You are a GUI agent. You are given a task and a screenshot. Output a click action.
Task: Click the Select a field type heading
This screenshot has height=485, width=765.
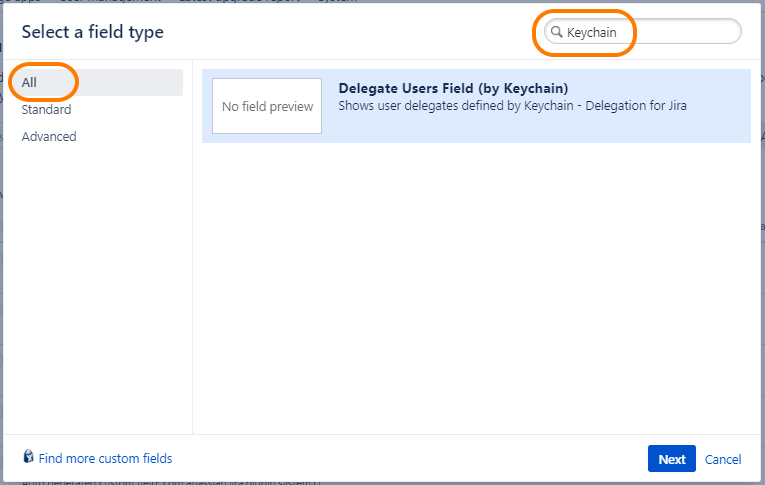(92, 32)
